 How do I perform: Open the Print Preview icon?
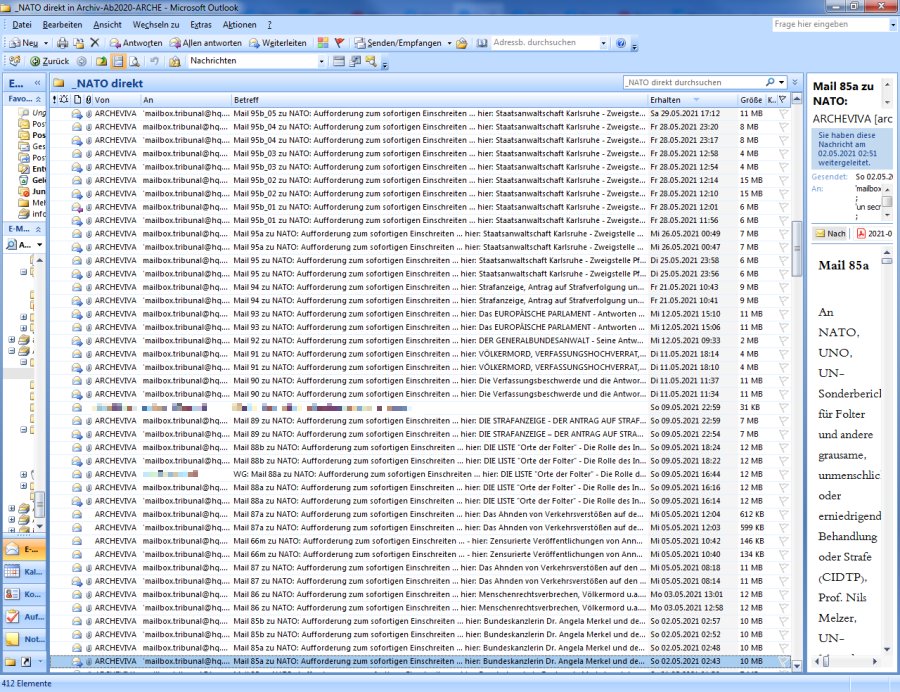(134, 61)
